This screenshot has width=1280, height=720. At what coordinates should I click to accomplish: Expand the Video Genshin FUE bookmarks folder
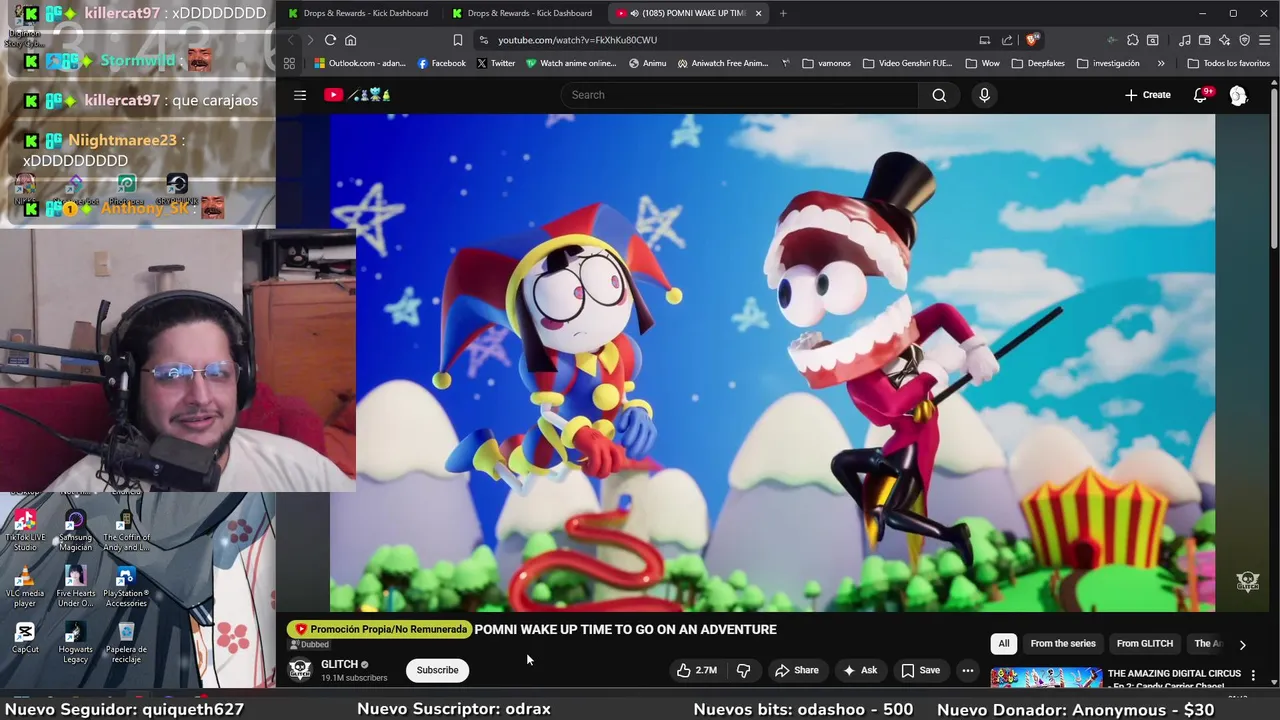(907, 63)
